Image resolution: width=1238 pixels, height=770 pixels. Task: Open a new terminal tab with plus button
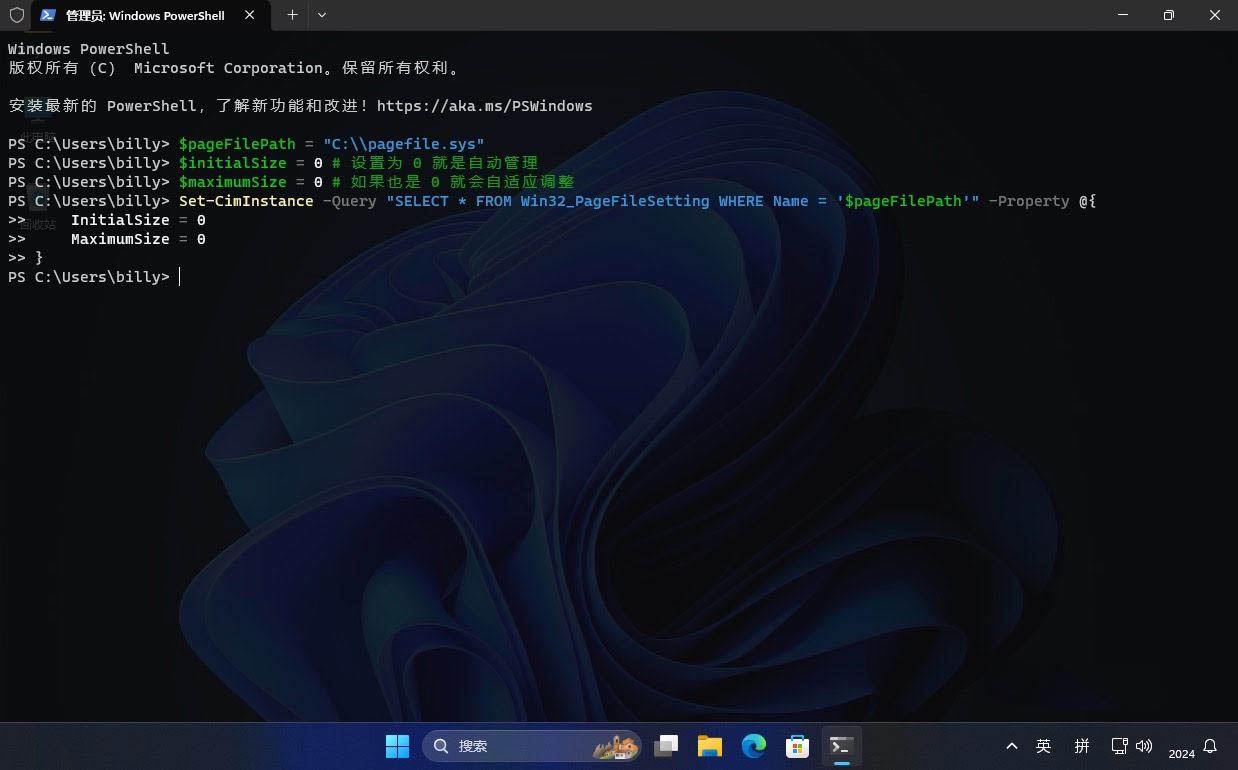[x=292, y=15]
